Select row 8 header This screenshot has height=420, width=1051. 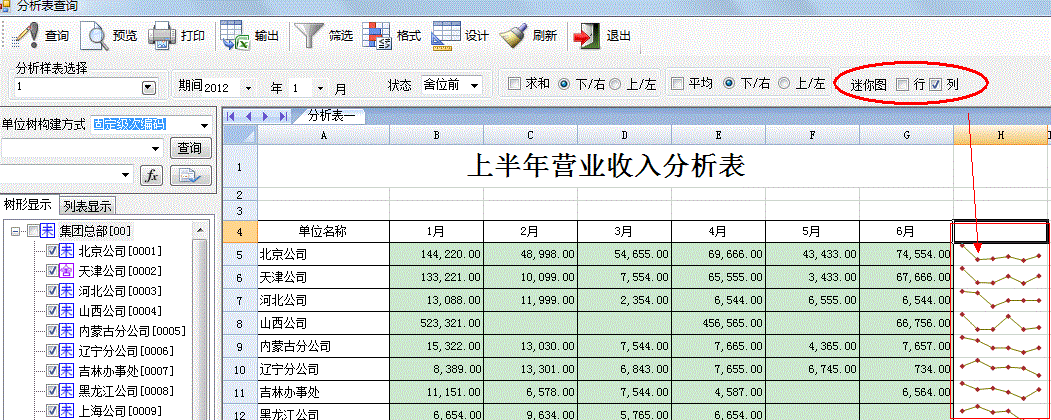[239, 323]
